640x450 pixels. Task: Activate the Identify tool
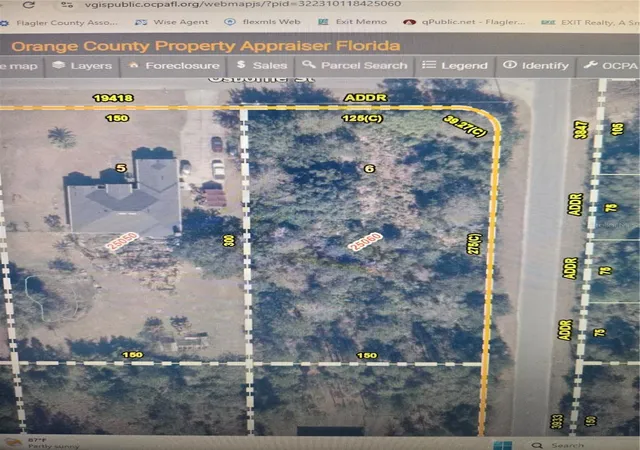[x=536, y=66]
